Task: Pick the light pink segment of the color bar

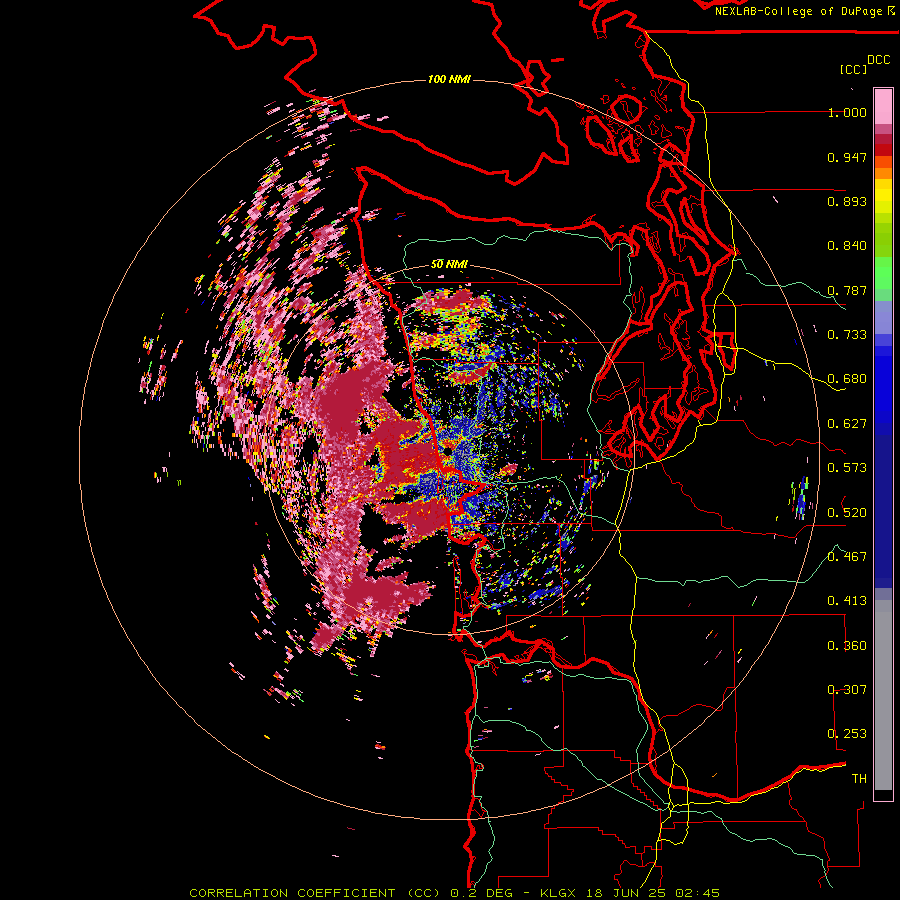Action: (883, 107)
